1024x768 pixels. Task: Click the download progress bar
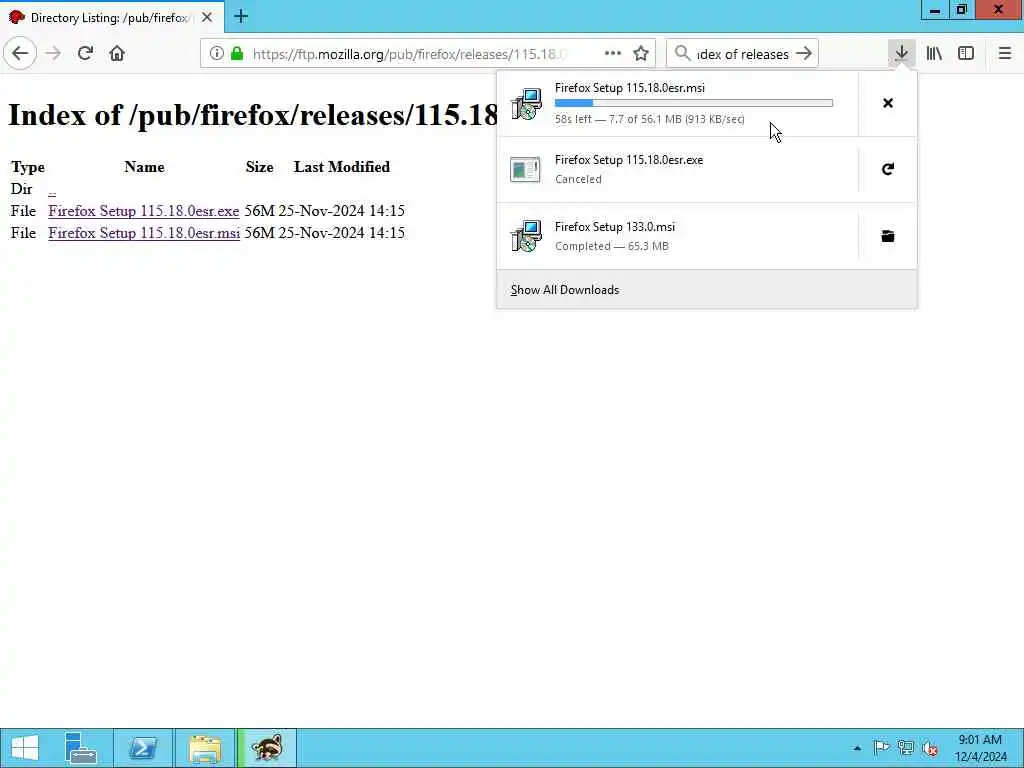(x=694, y=103)
